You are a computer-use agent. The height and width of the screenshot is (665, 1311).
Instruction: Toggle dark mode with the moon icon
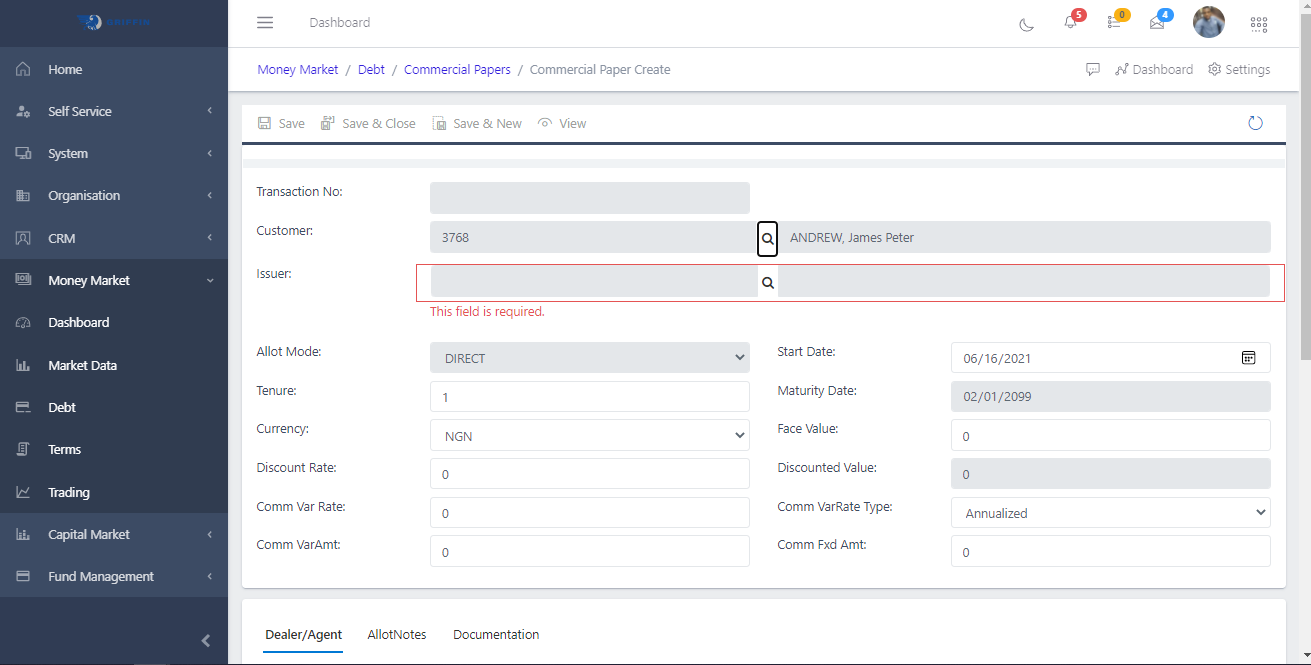click(1026, 23)
